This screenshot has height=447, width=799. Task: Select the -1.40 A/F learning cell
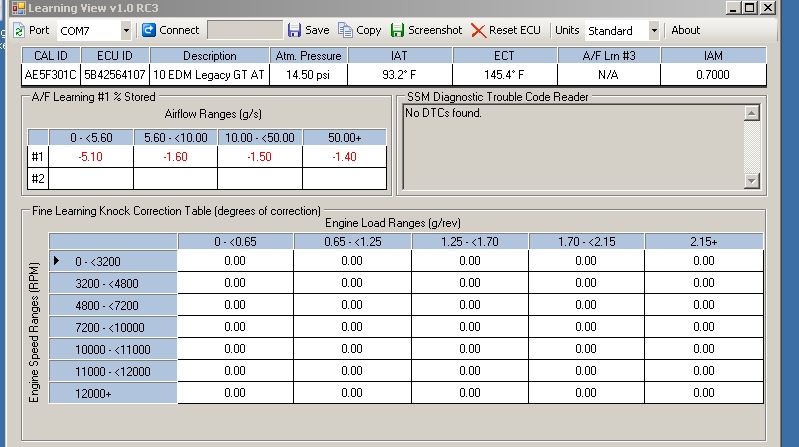click(x=344, y=157)
